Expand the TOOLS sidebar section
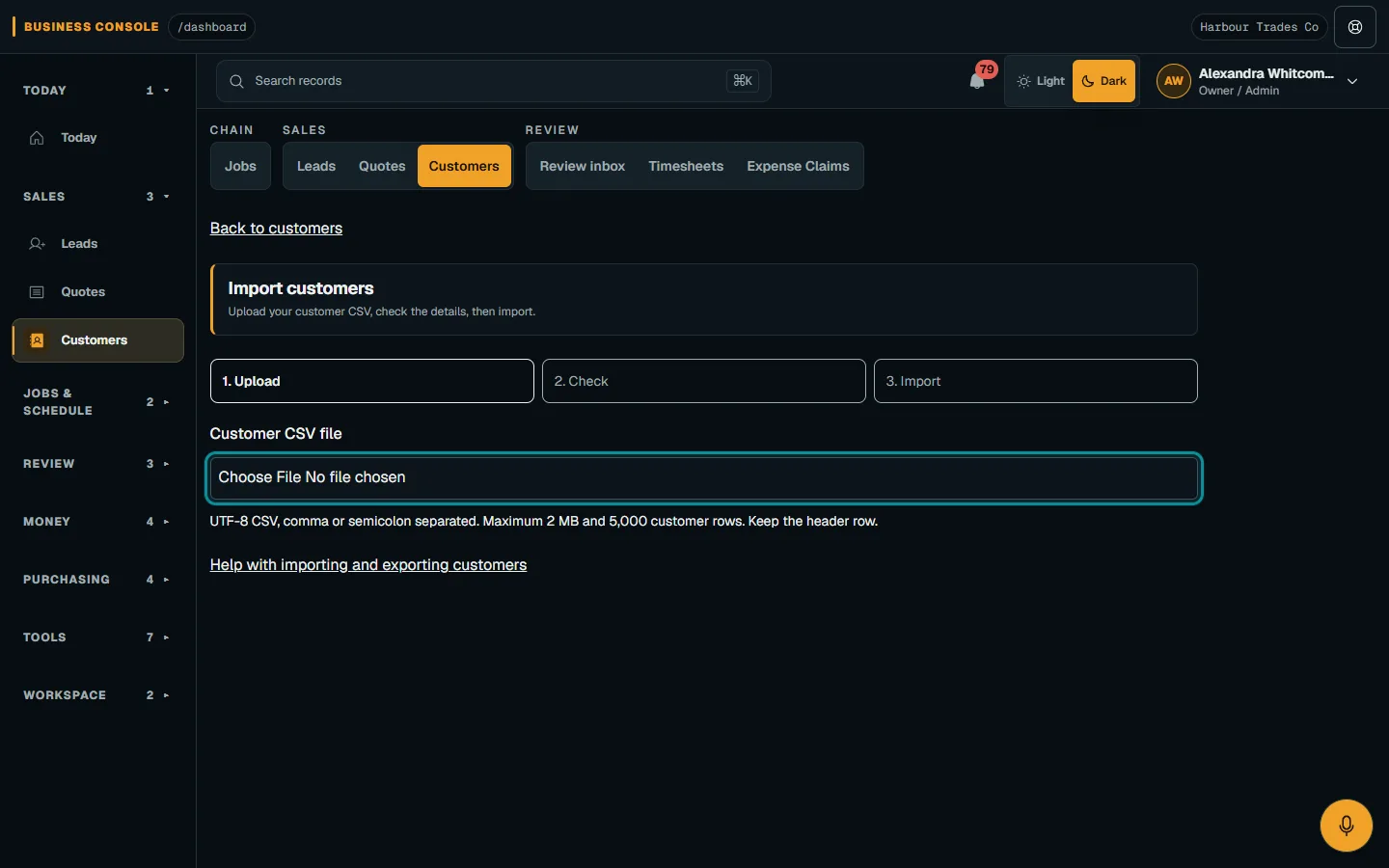The image size is (1389, 868). pyautogui.click(x=97, y=637)
